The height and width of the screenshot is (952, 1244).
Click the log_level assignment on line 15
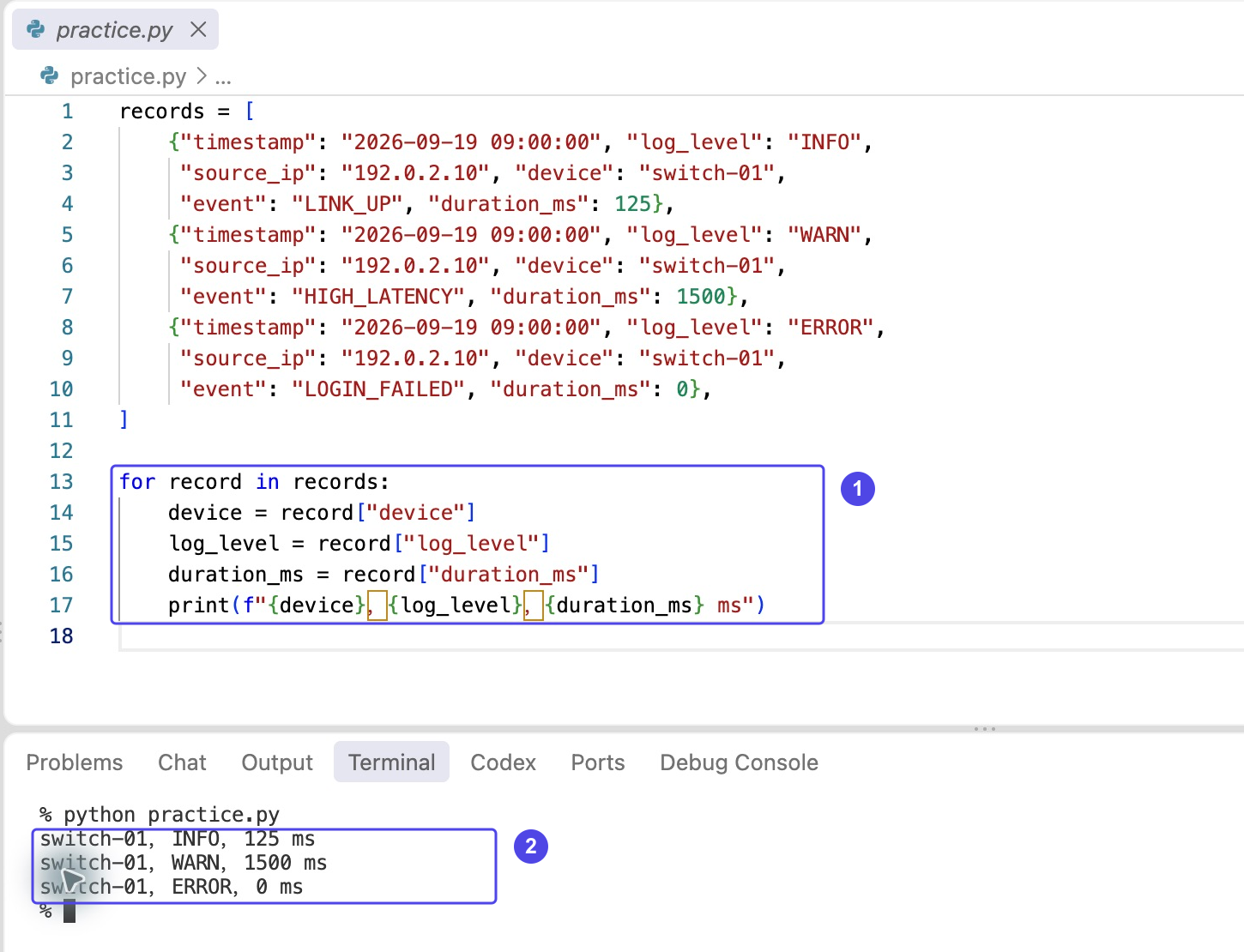pos(359,544)
